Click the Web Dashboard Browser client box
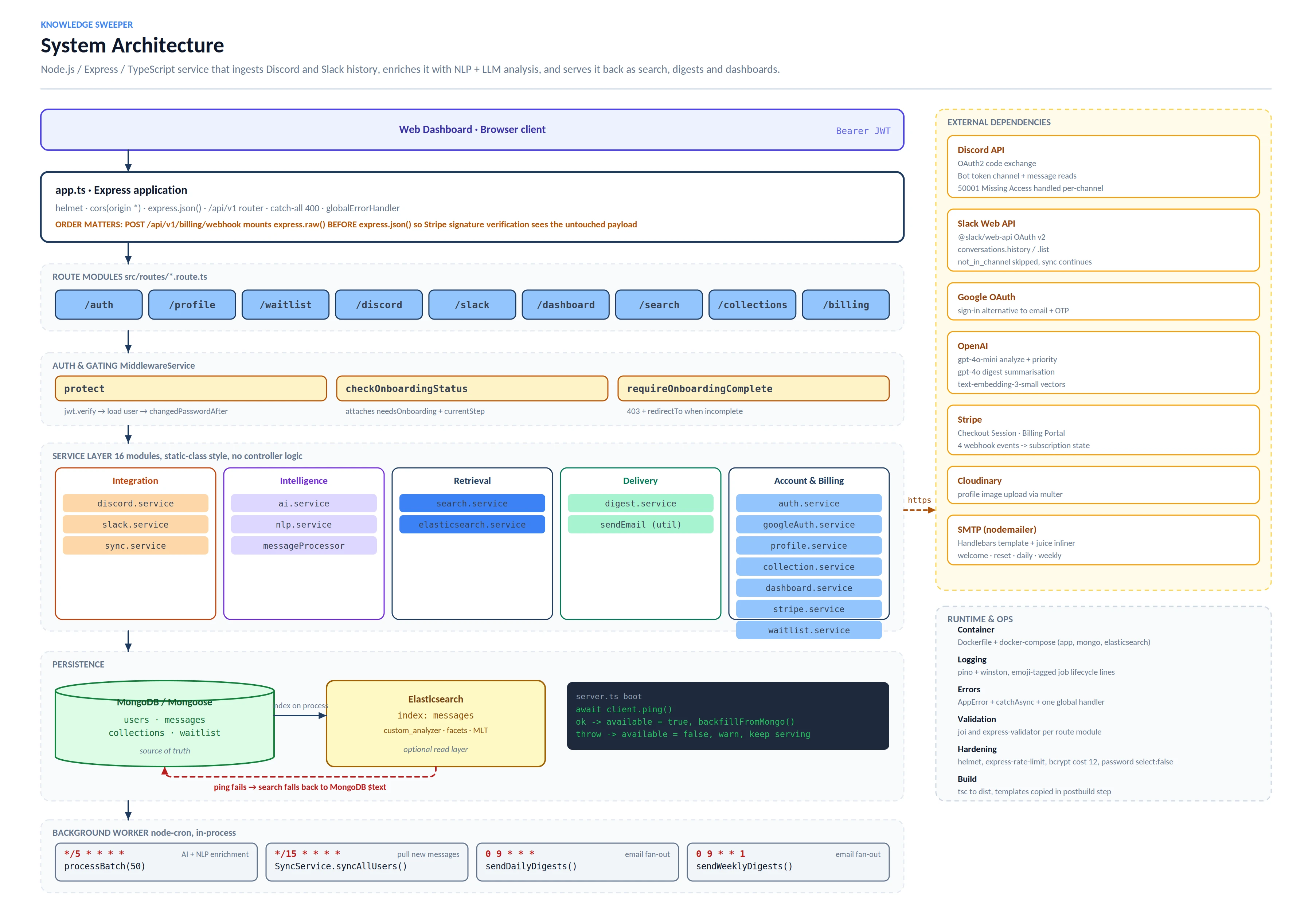The image size is (1312, 924). coord(472,130)
